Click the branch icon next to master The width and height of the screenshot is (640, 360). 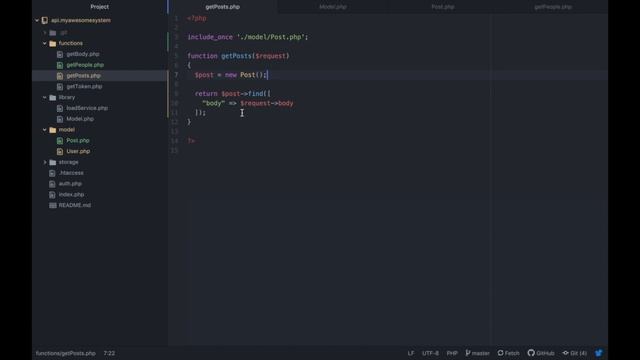coord(468,353)
